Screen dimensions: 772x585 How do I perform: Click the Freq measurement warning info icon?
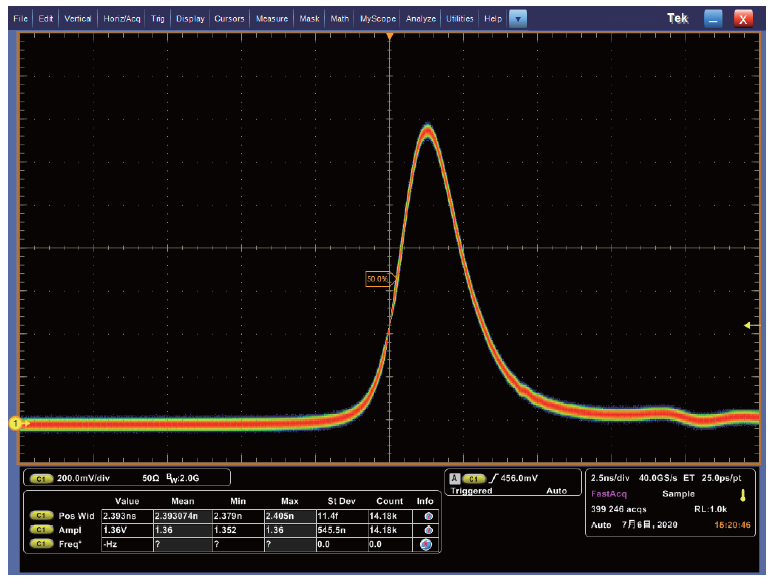pos(428,544)
